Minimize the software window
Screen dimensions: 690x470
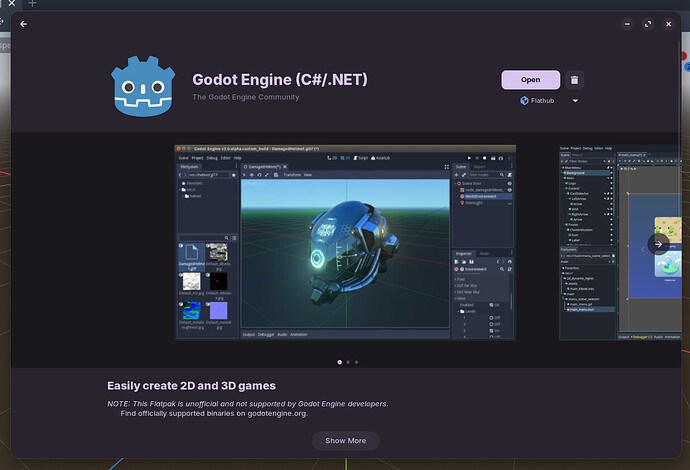(x=627, y=24)
